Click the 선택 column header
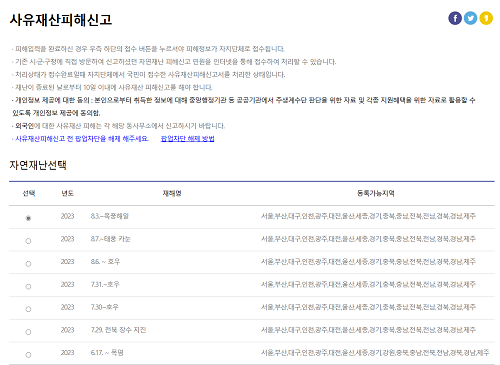500x365 pixels. pyautogui.click(x=29, y=193)
